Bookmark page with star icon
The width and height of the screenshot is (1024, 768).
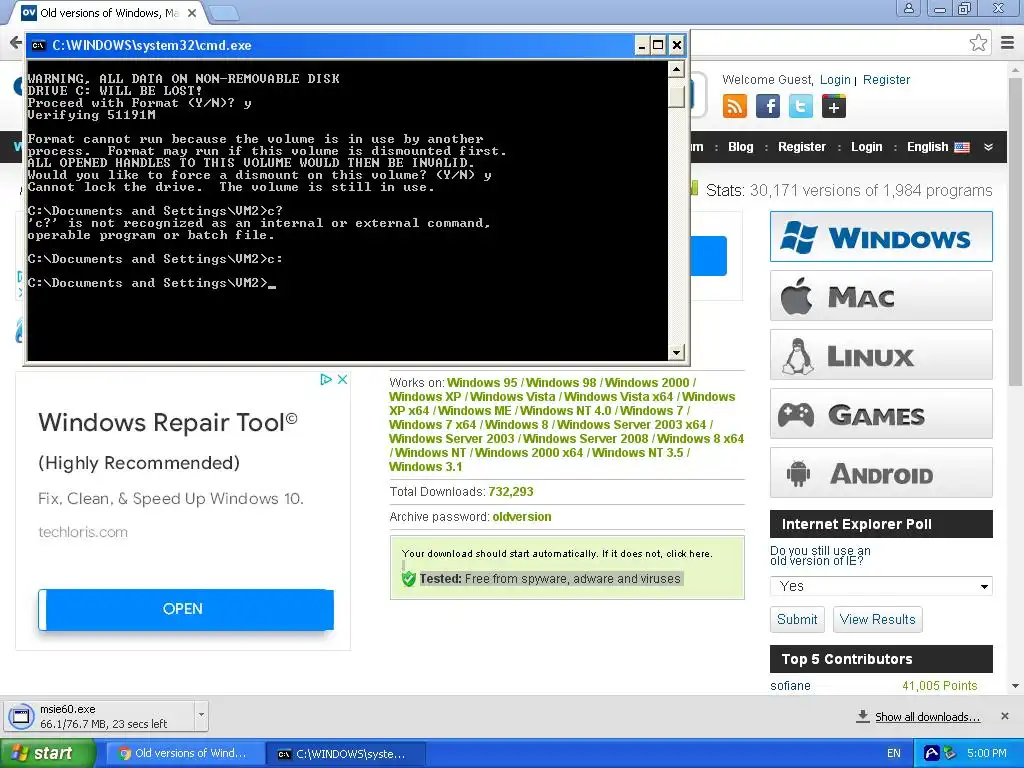click(978, 43)
